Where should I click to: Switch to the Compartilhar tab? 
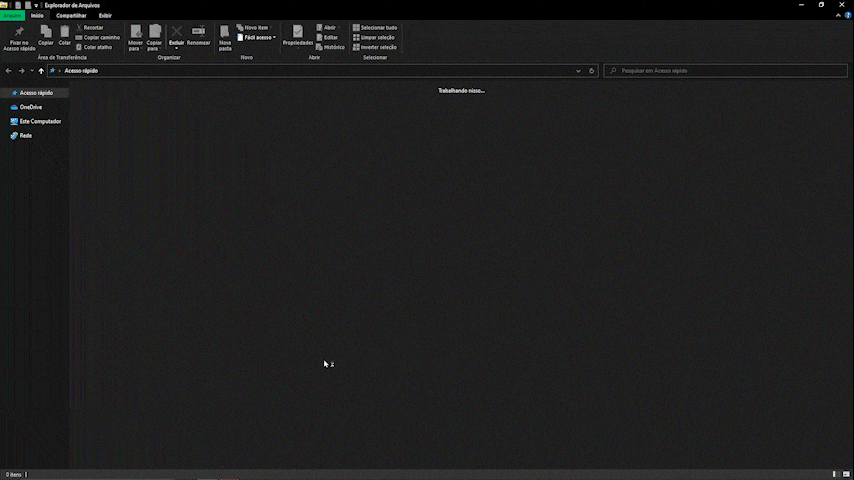click(71, 16)
